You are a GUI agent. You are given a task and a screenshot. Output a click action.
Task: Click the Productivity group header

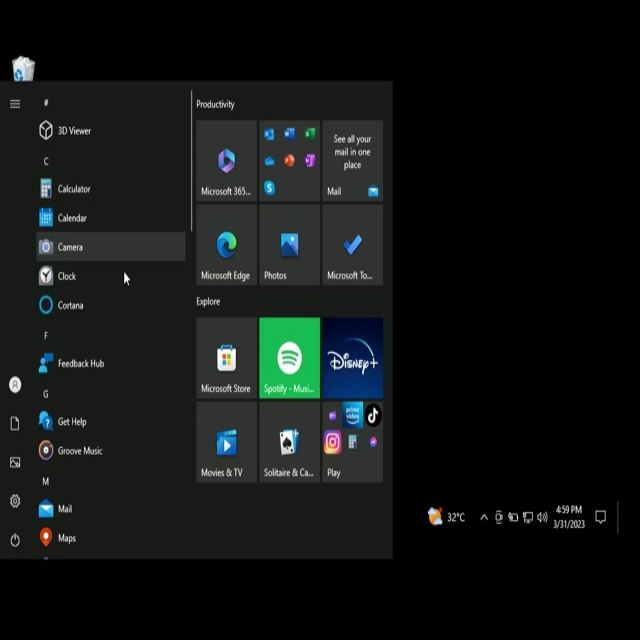[x=216, y=104]
